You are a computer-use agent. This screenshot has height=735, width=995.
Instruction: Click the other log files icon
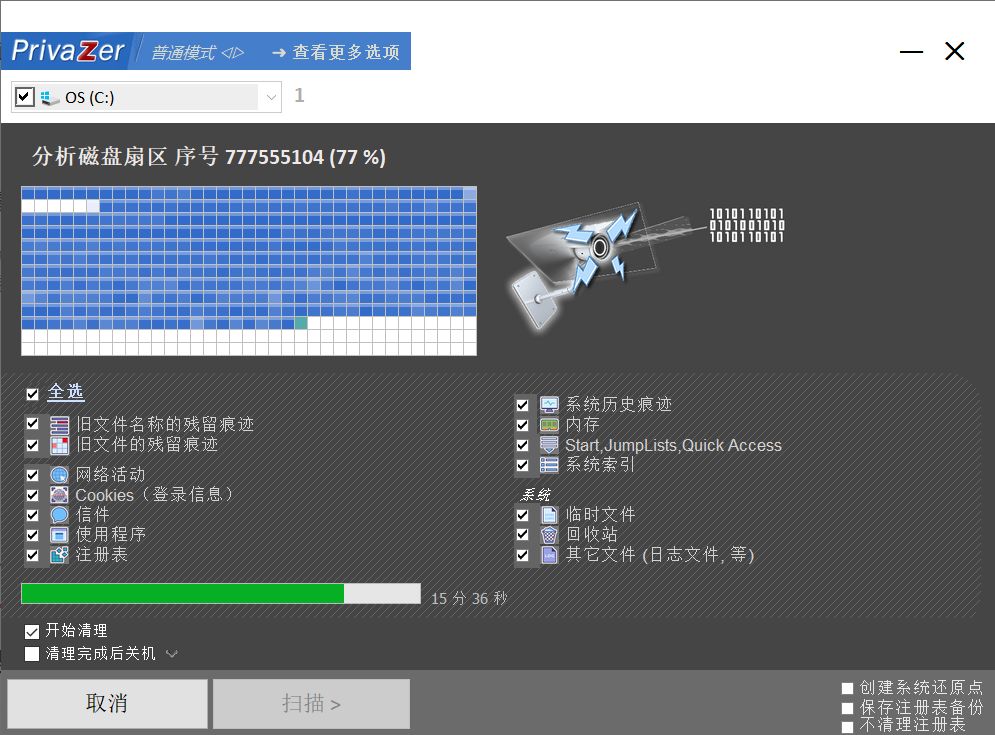pyautogui.click(x=549, y=555)
